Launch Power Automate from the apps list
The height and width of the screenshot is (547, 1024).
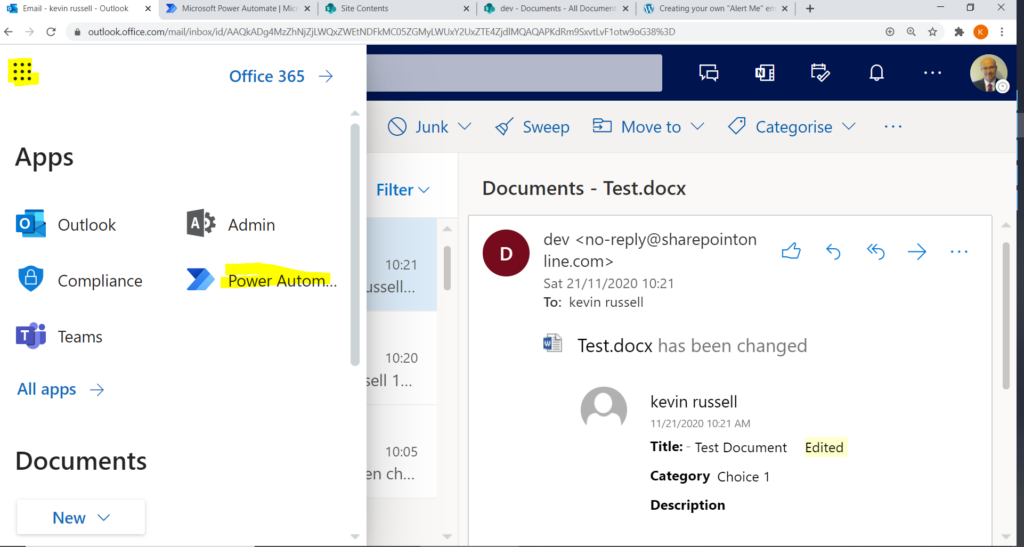pos(261,280)
